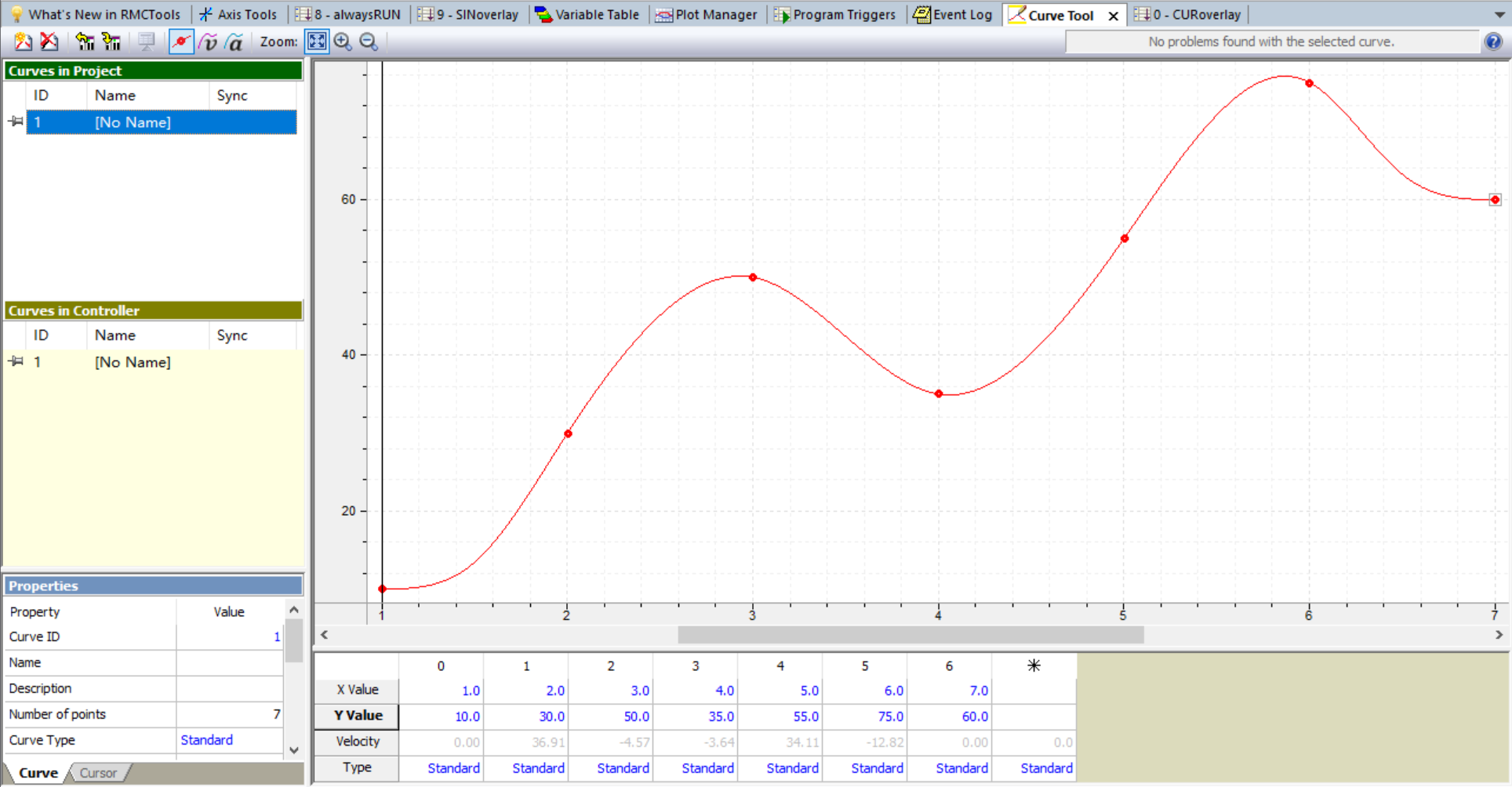Click the grayed presentation screen toolbar icon

coord(146,42)
